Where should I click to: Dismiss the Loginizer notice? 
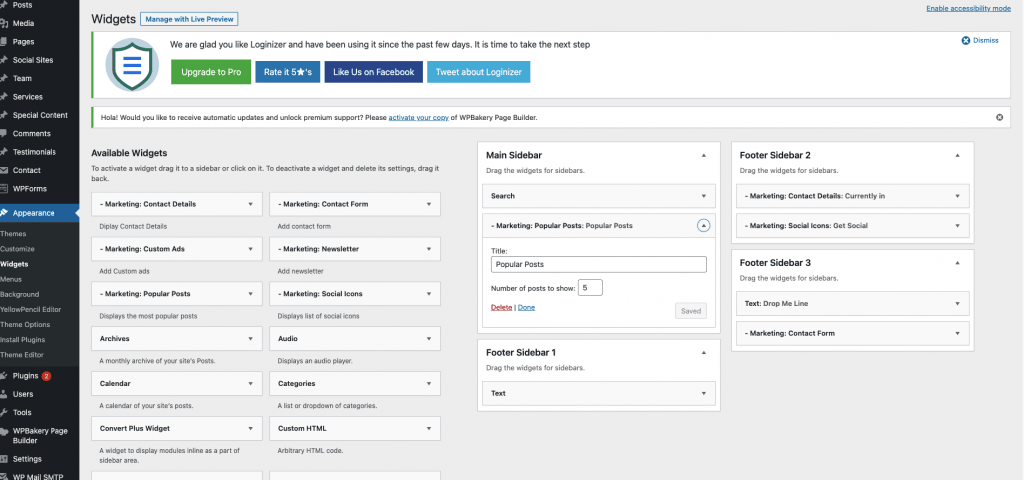click(980, 41)
